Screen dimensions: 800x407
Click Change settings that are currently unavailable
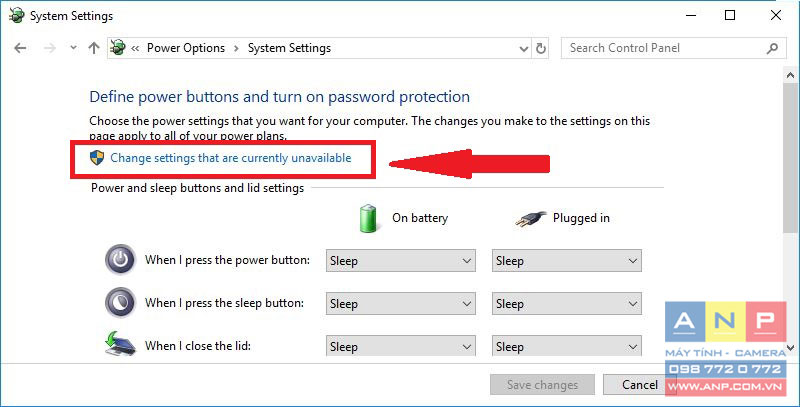pyautogui.click(x=231, y=158)
